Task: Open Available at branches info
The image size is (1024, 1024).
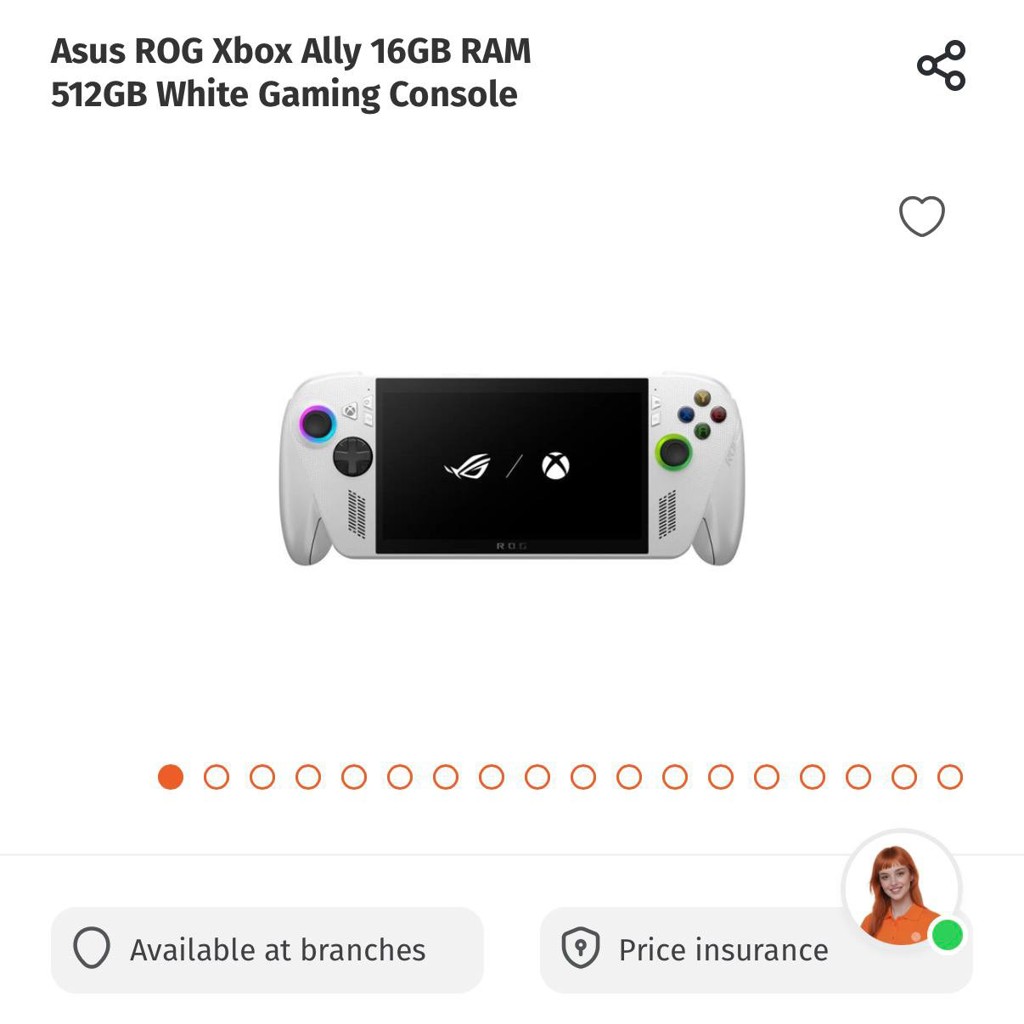Action: click(x=267, y=950)
